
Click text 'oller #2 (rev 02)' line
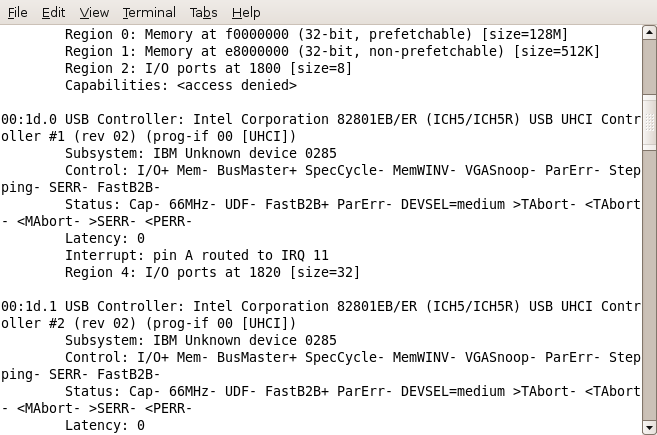(x=148, y=324)
